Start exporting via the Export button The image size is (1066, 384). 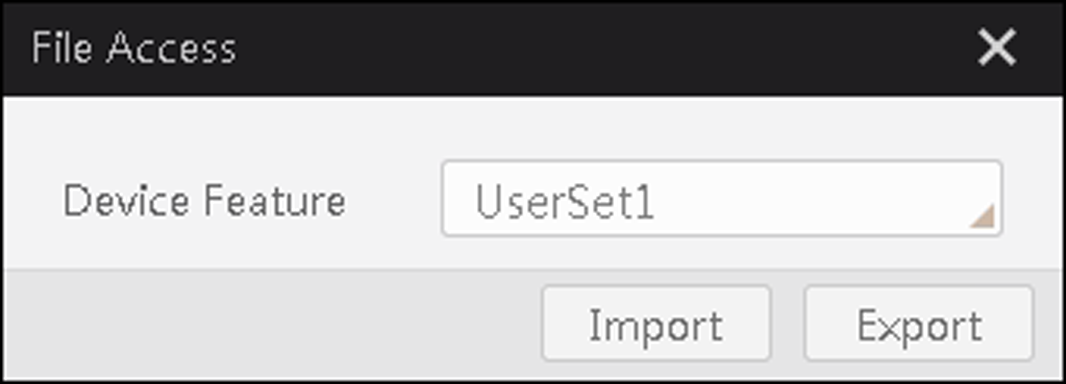tap(919, 324)
